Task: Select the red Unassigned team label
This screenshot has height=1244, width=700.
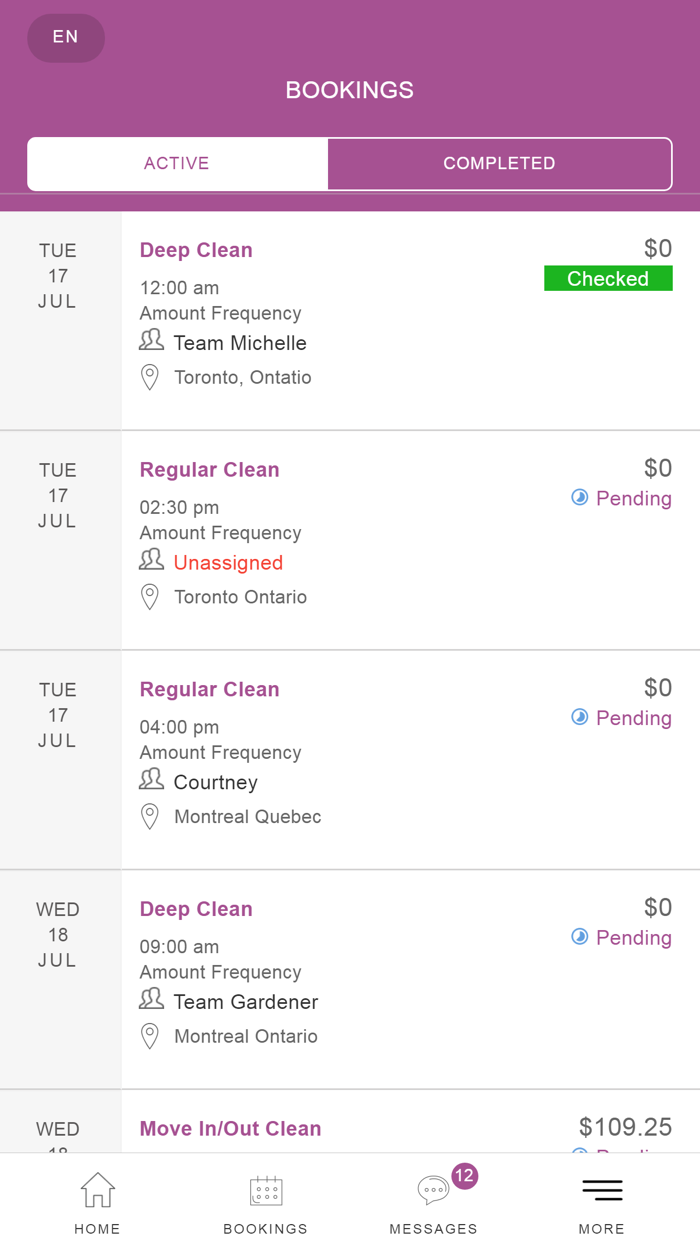Action: pos(228,563)
